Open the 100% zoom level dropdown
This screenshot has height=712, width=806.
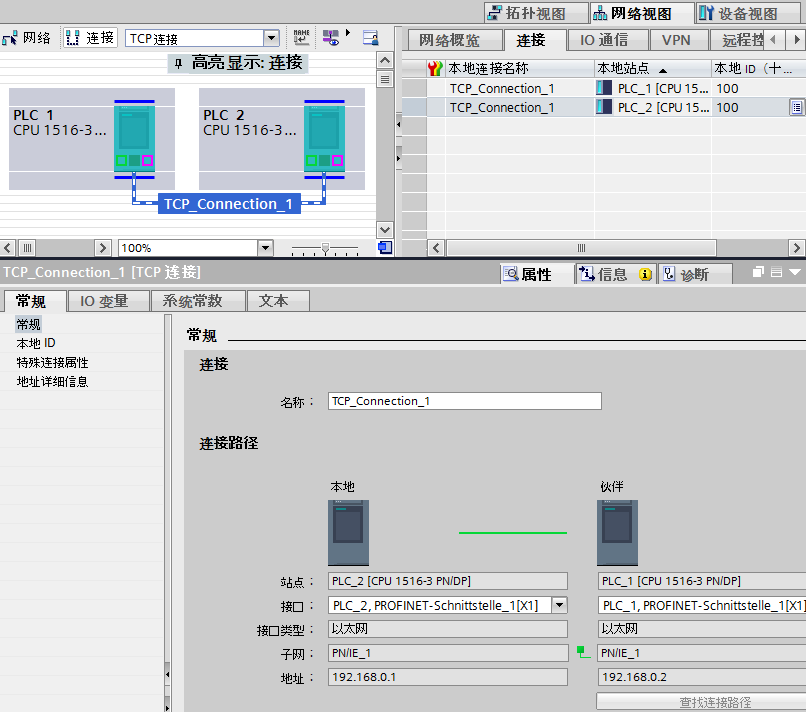click(x=265, y=248)
